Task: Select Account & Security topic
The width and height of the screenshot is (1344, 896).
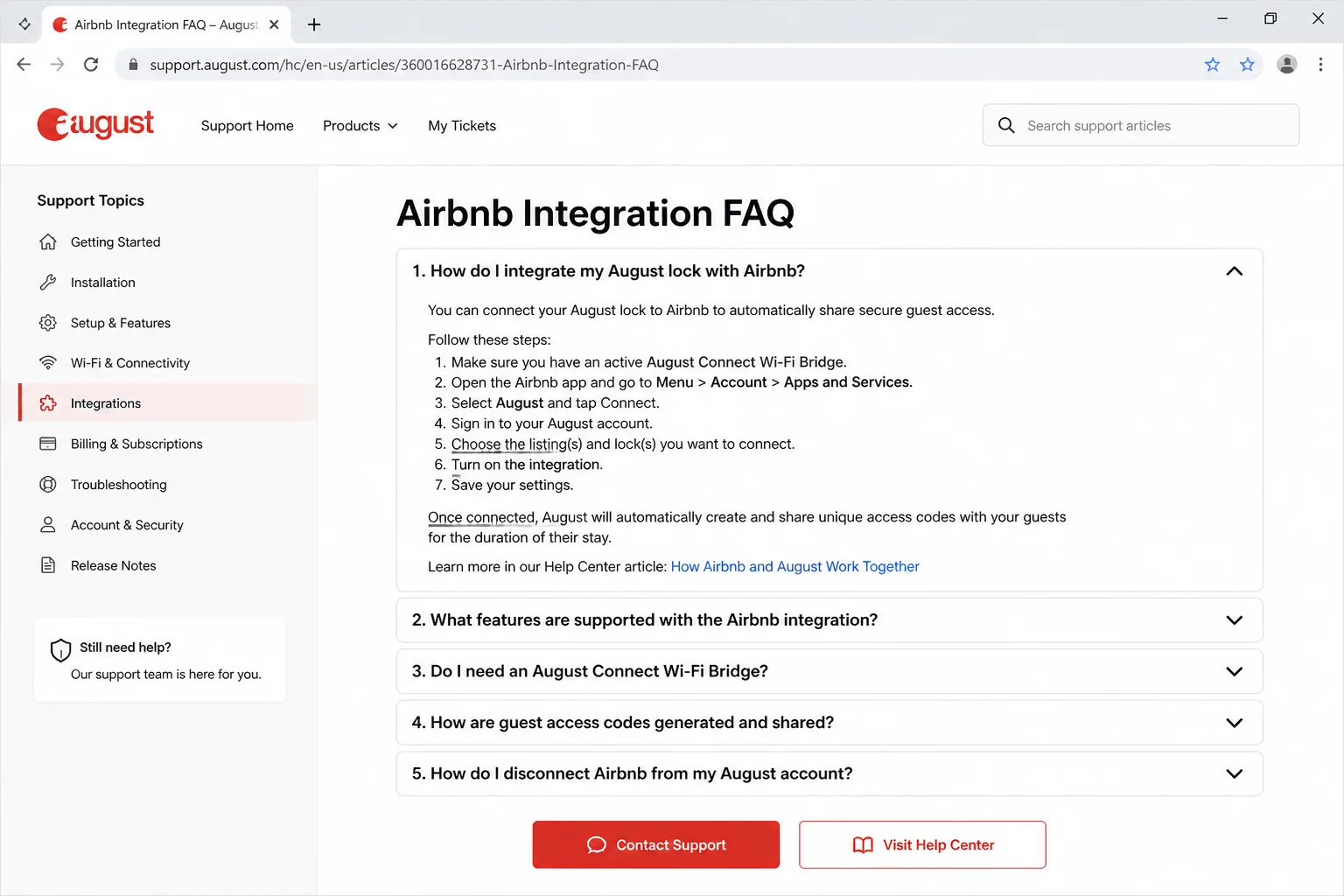Action: coord(167,524)
